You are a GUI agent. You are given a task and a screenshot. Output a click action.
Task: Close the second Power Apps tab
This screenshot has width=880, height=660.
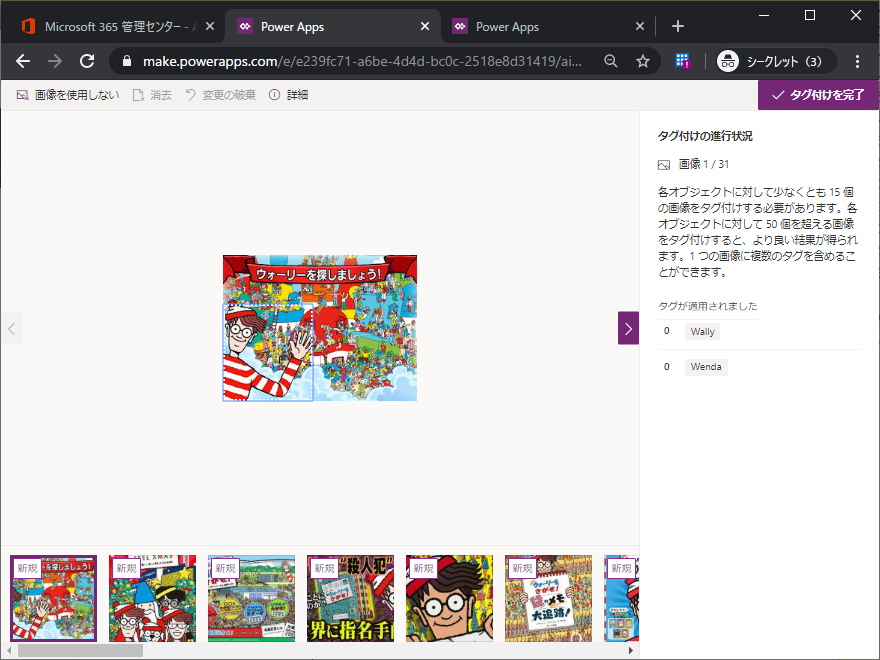(x=640, y=26)
